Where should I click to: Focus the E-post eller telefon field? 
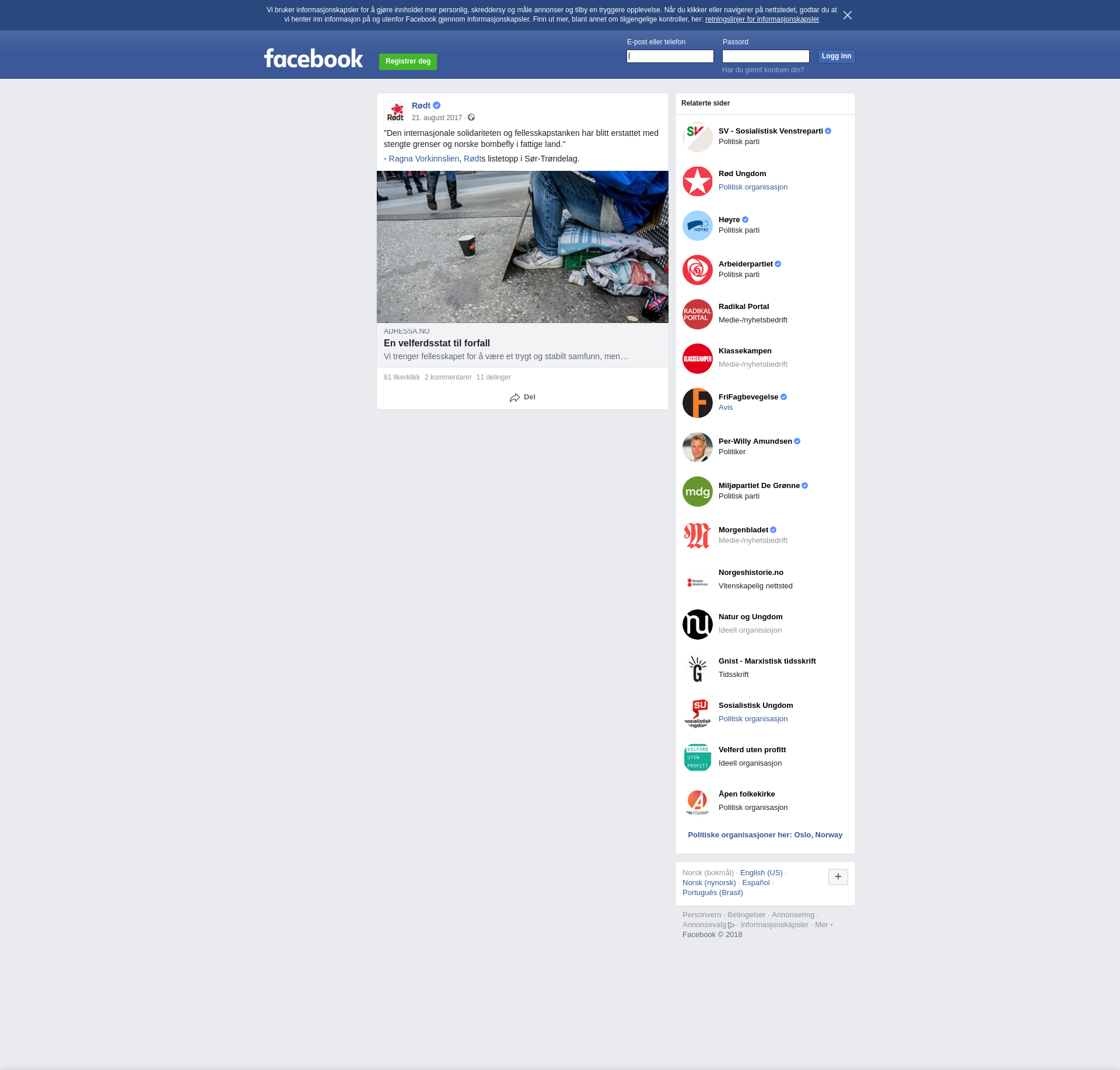(670, 56)
